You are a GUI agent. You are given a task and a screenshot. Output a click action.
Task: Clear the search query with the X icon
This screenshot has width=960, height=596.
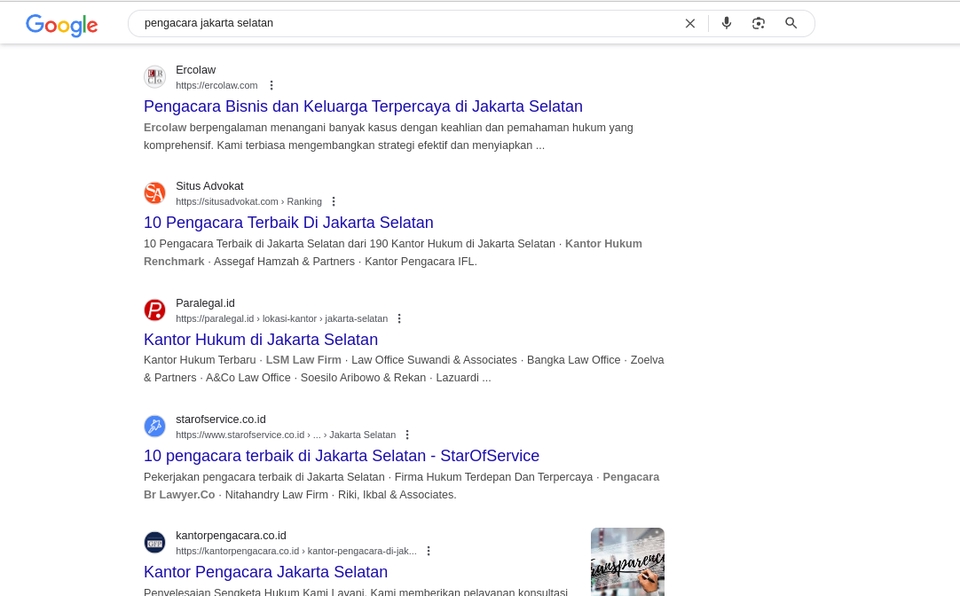tap(690, 23)
